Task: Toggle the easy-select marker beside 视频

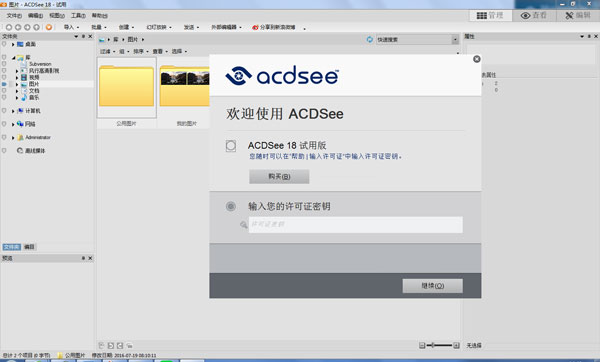Action: [x=4, y=77]
